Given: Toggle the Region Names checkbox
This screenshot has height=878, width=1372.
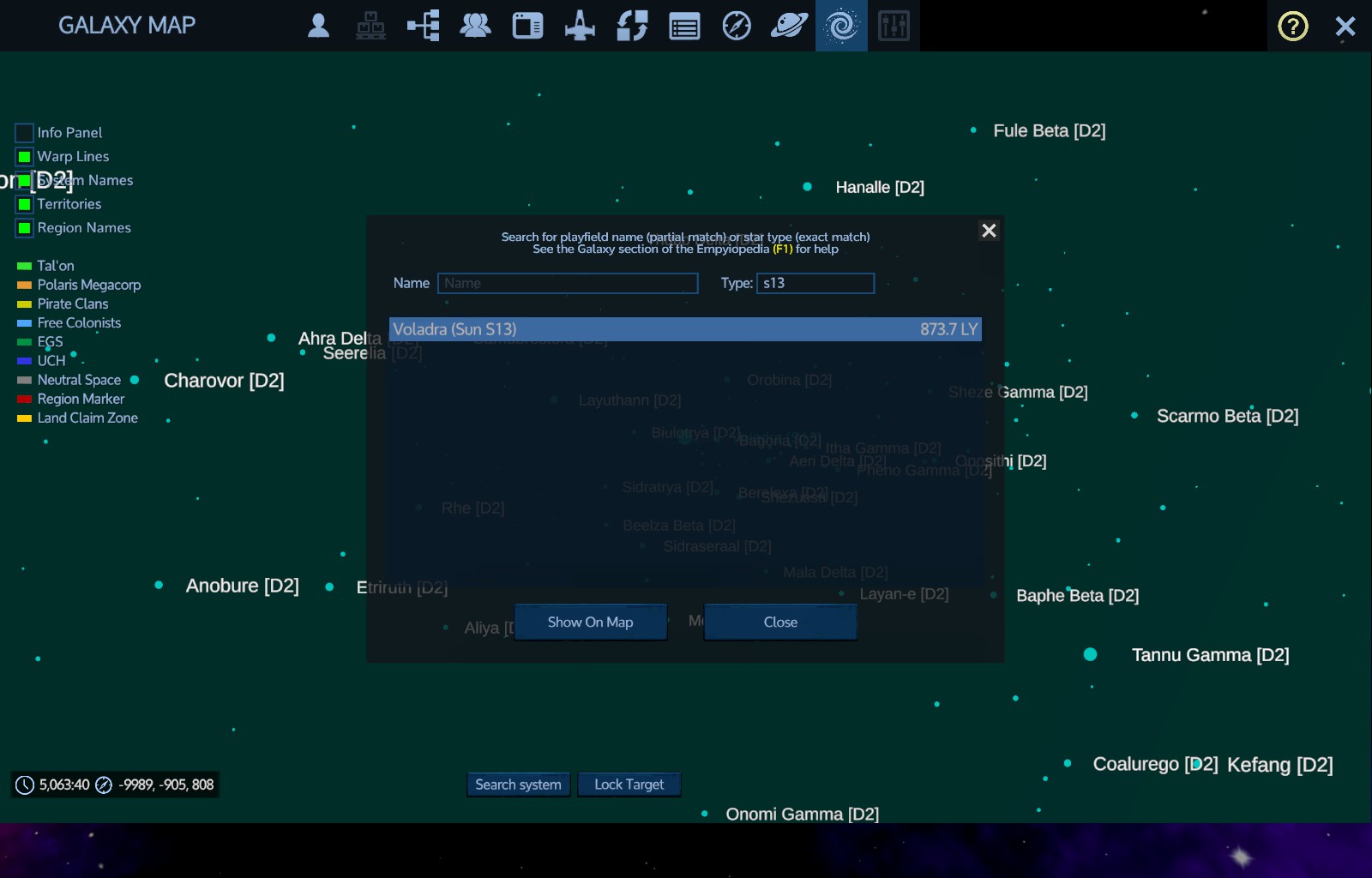Looking at the screenshot, I should (x=24, y=228).
